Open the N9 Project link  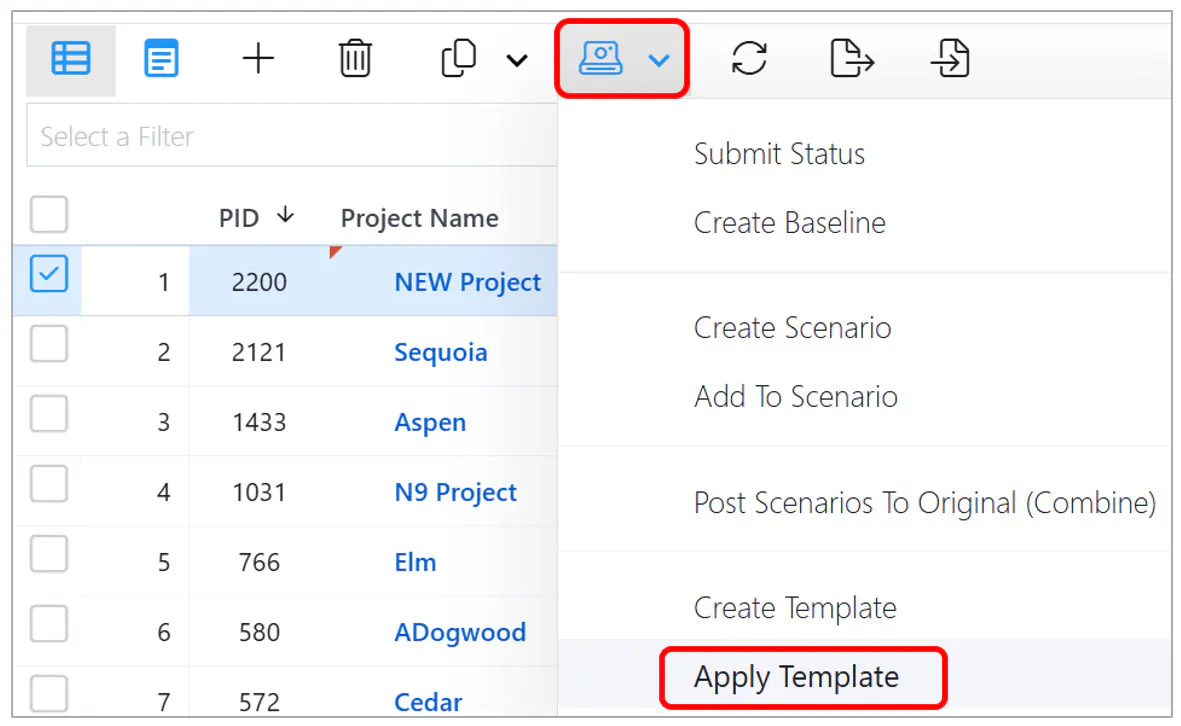point(456,492)
